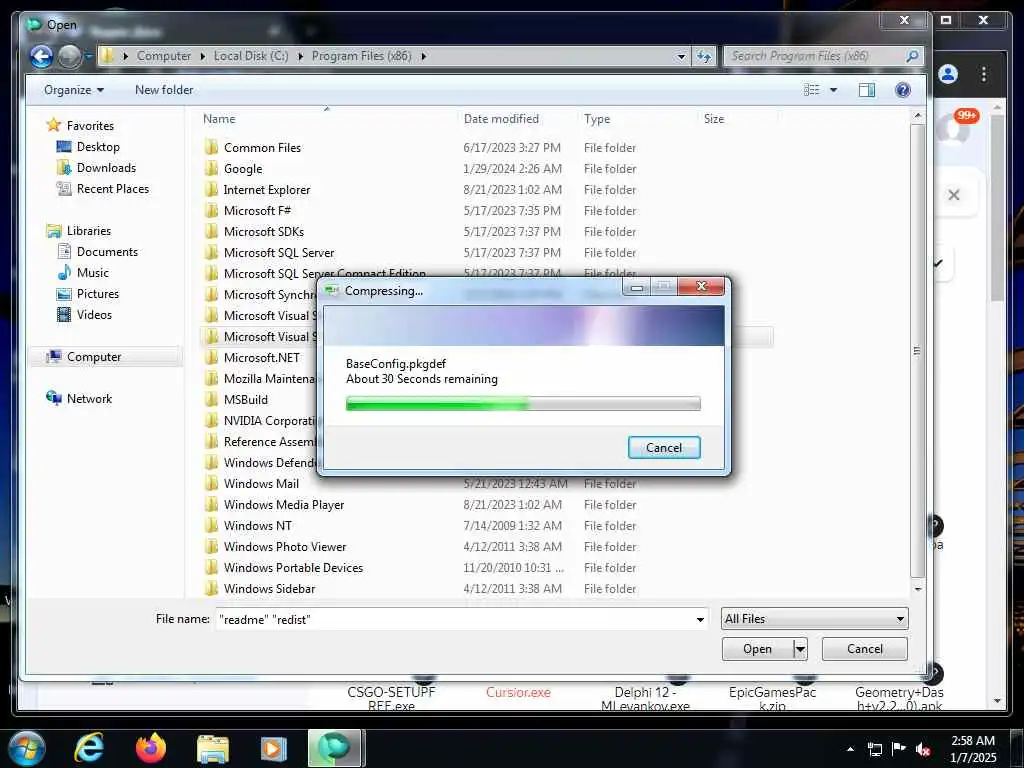Select the Windows Mail folder
This screenshot has height=768, width=1024.
[x=261, y=483]
